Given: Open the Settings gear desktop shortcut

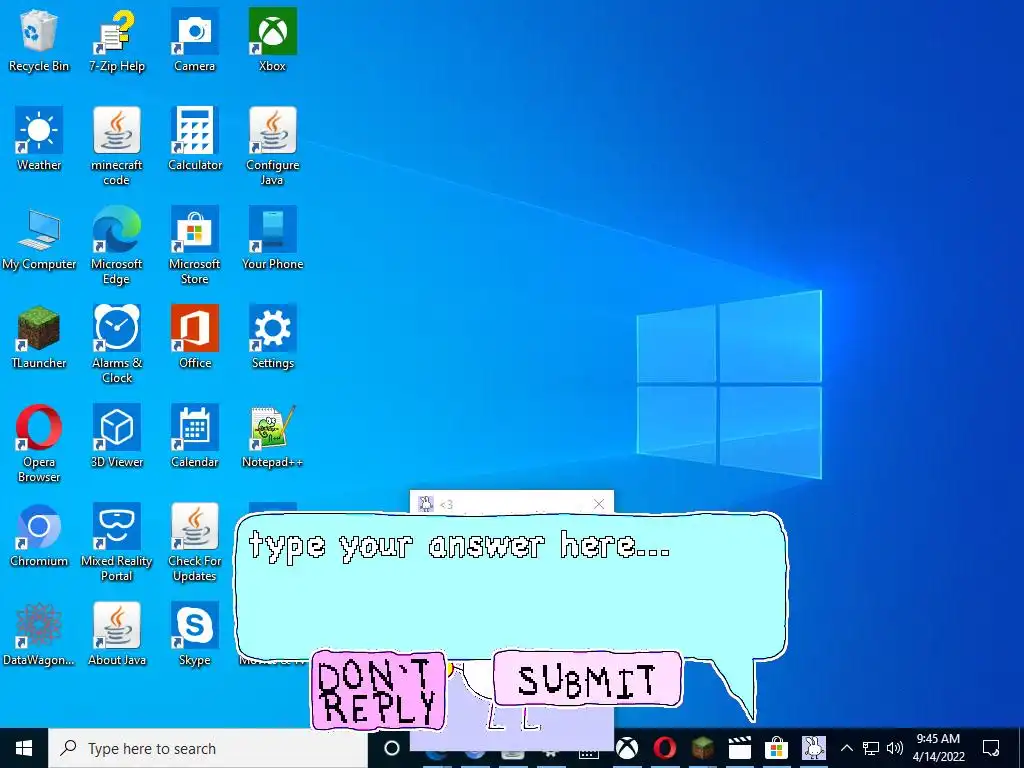Looking at the screenshot, I should click(272, 337).
